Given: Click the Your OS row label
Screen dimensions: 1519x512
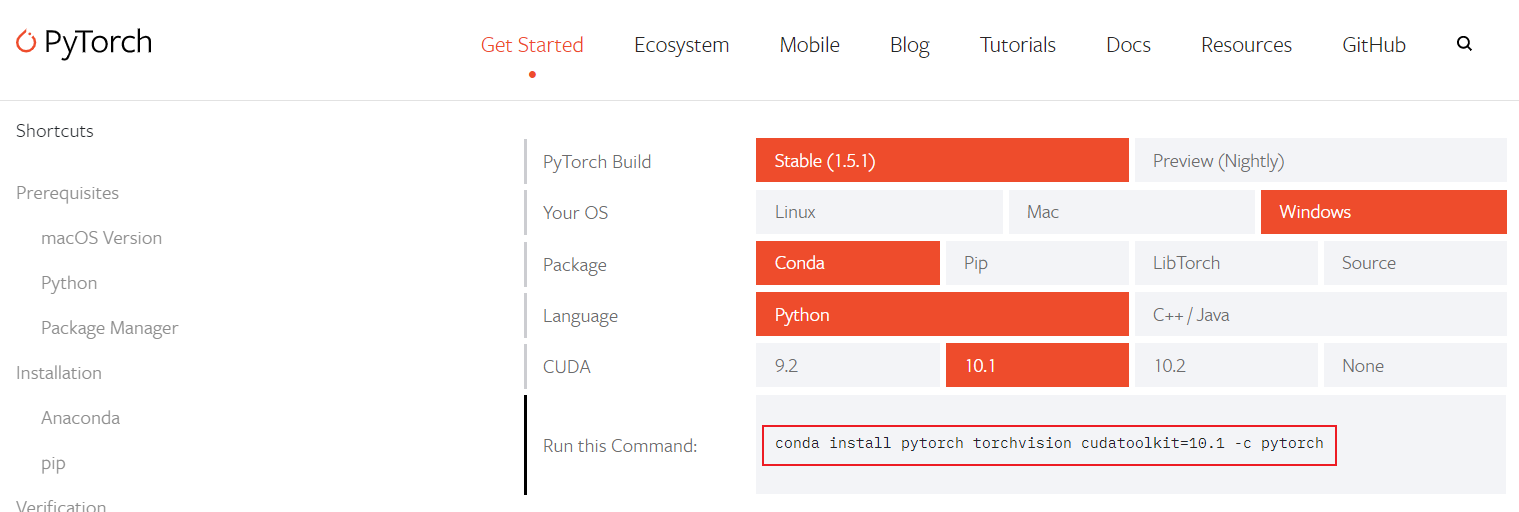Looking at the screenshot, I should click(x=575, y=213).
